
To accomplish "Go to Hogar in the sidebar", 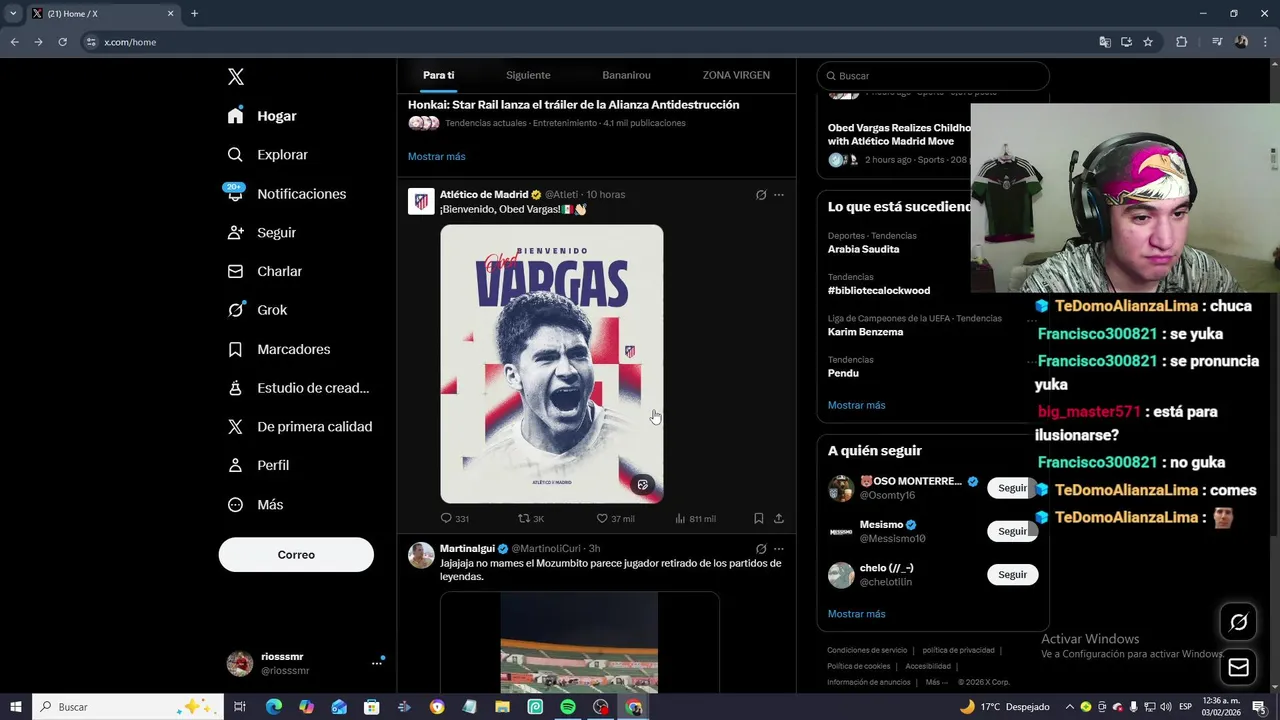I will coord(262,116).
